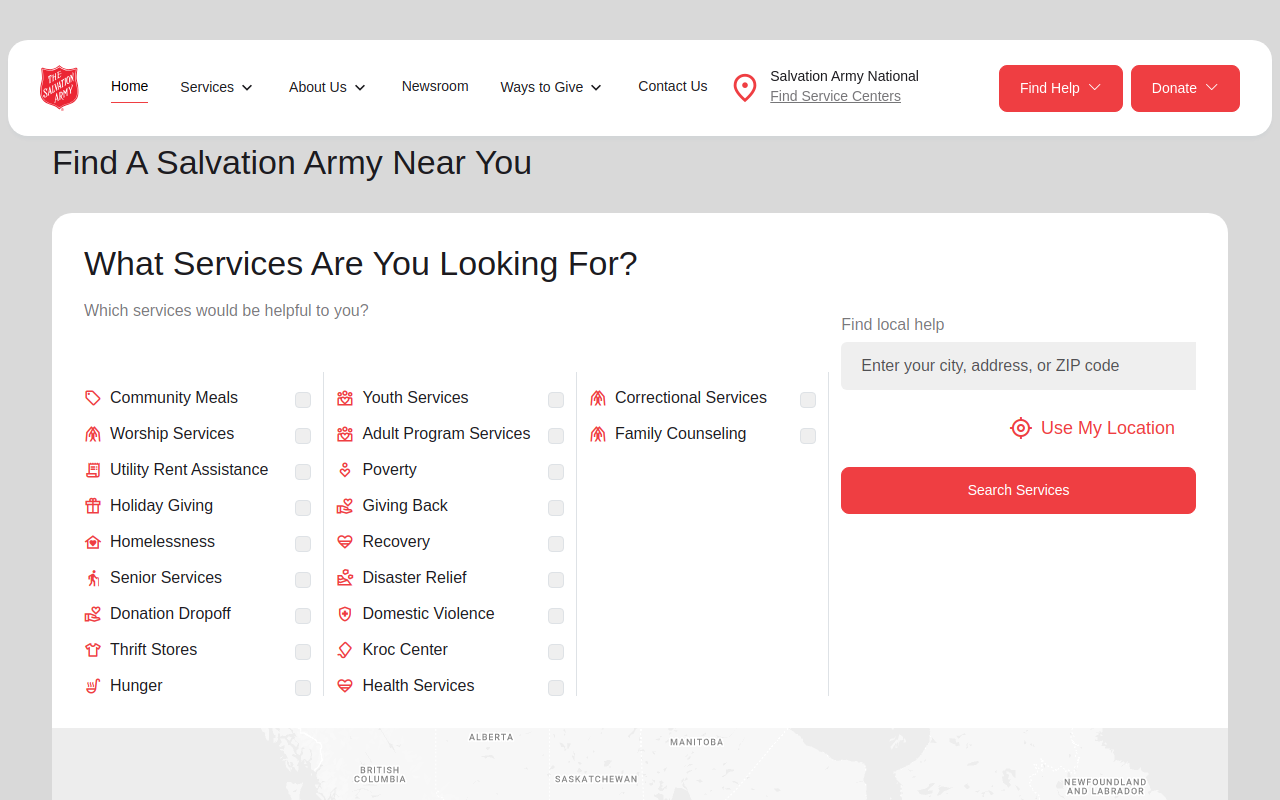The image size is (1280, 800).
Task: Click the Giving Back icon
Action: (345, 506)
